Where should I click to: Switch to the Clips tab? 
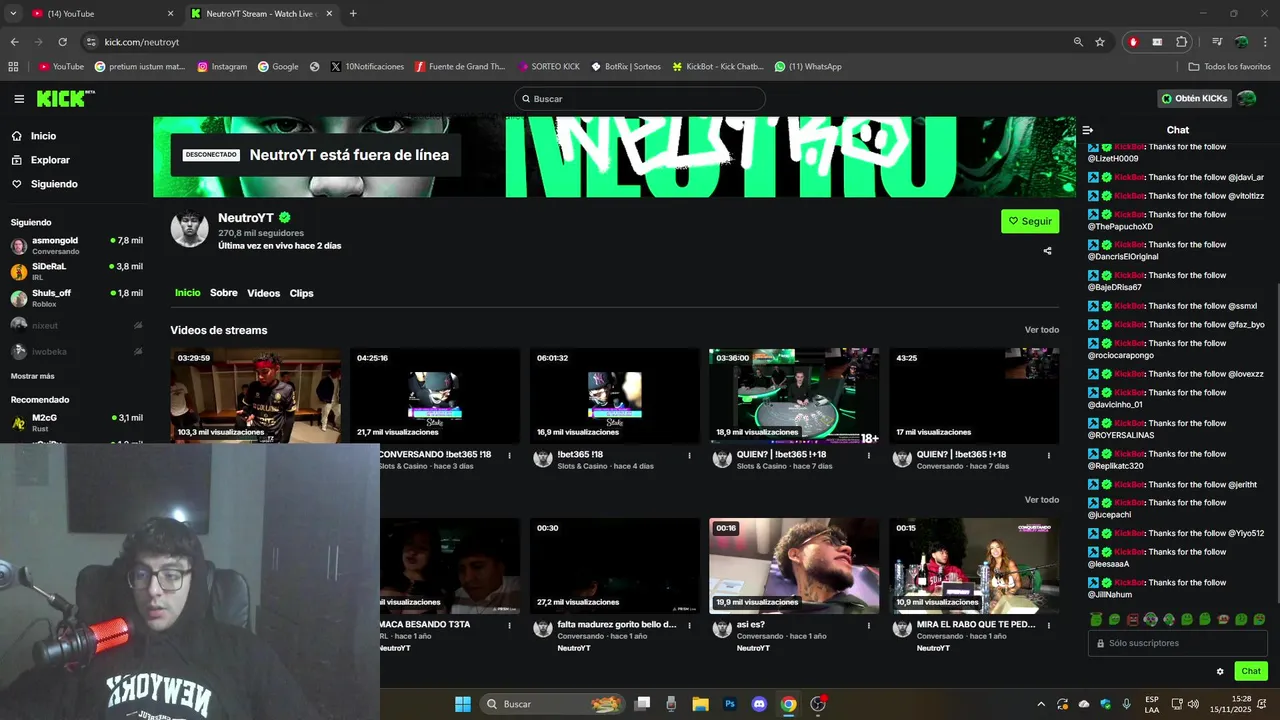click(x=302, y=293)
